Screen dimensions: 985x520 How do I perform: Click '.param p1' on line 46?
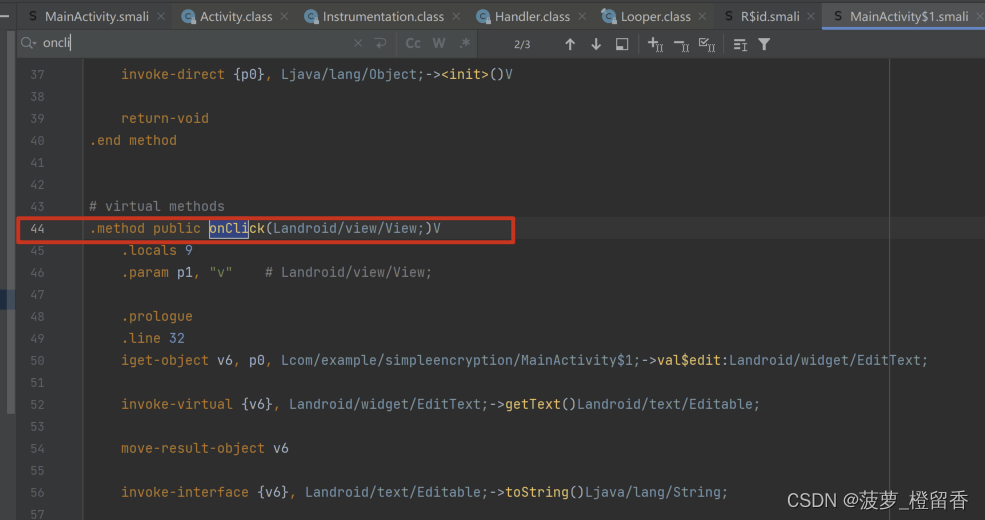point(156,272)
